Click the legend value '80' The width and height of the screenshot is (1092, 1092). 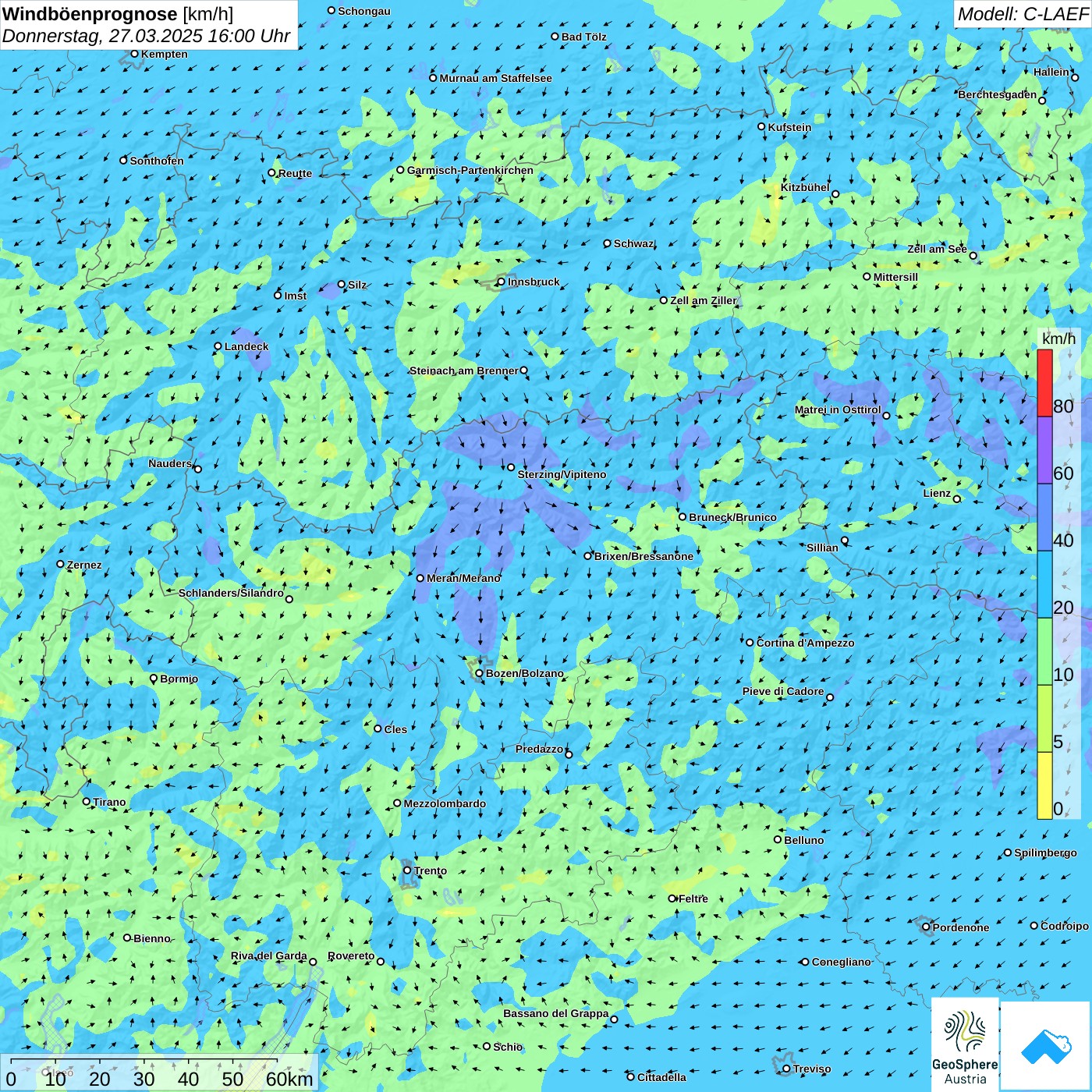point(1063,406)
